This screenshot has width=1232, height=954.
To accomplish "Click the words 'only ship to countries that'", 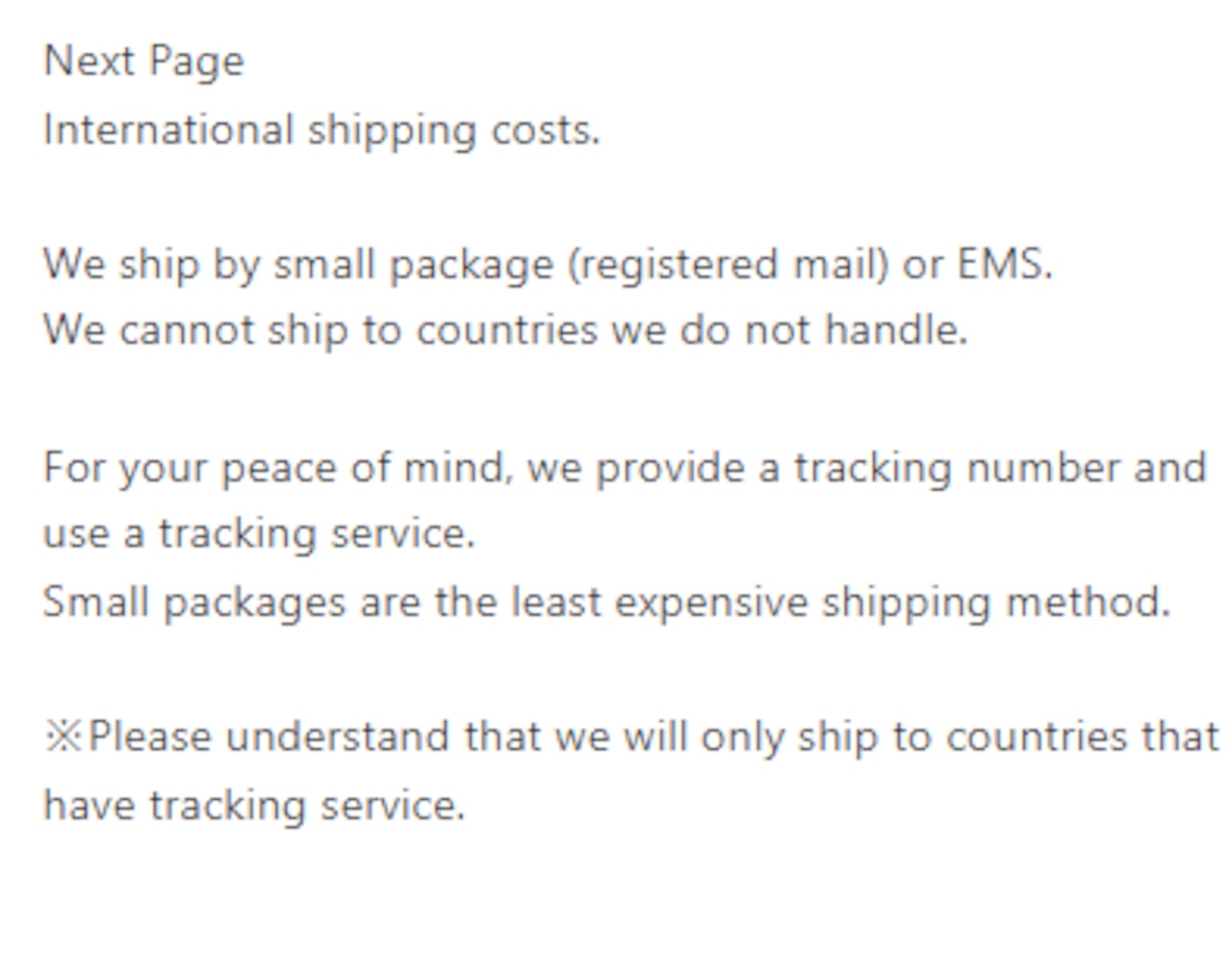I will pos(960,737).
